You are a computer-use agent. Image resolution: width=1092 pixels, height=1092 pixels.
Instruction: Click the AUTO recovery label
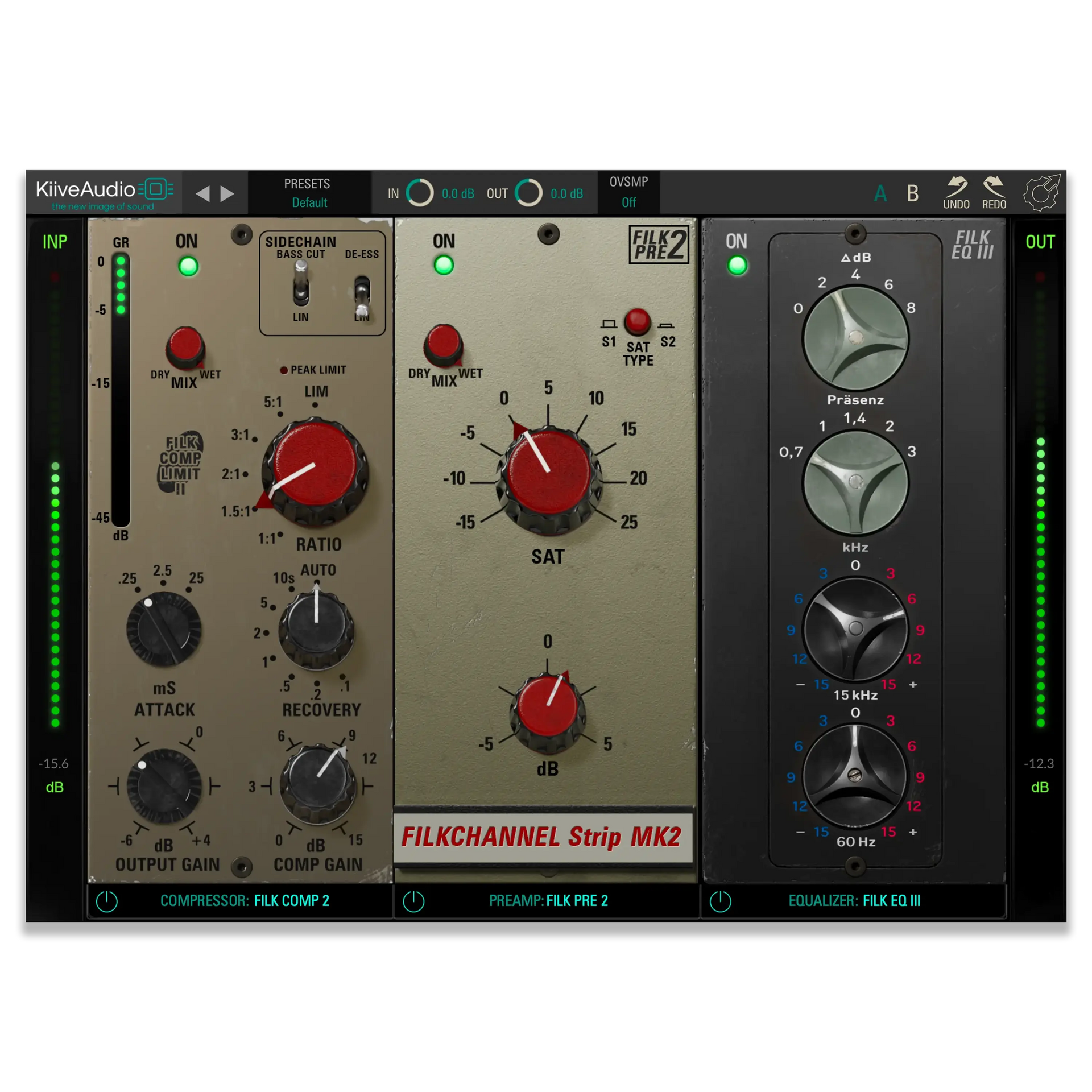pos(318,570)
